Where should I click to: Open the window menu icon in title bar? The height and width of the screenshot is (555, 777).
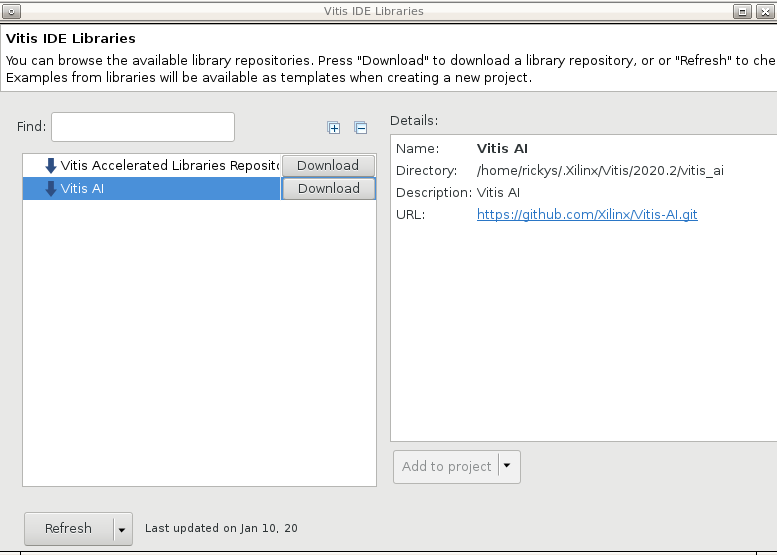point(10,11)
